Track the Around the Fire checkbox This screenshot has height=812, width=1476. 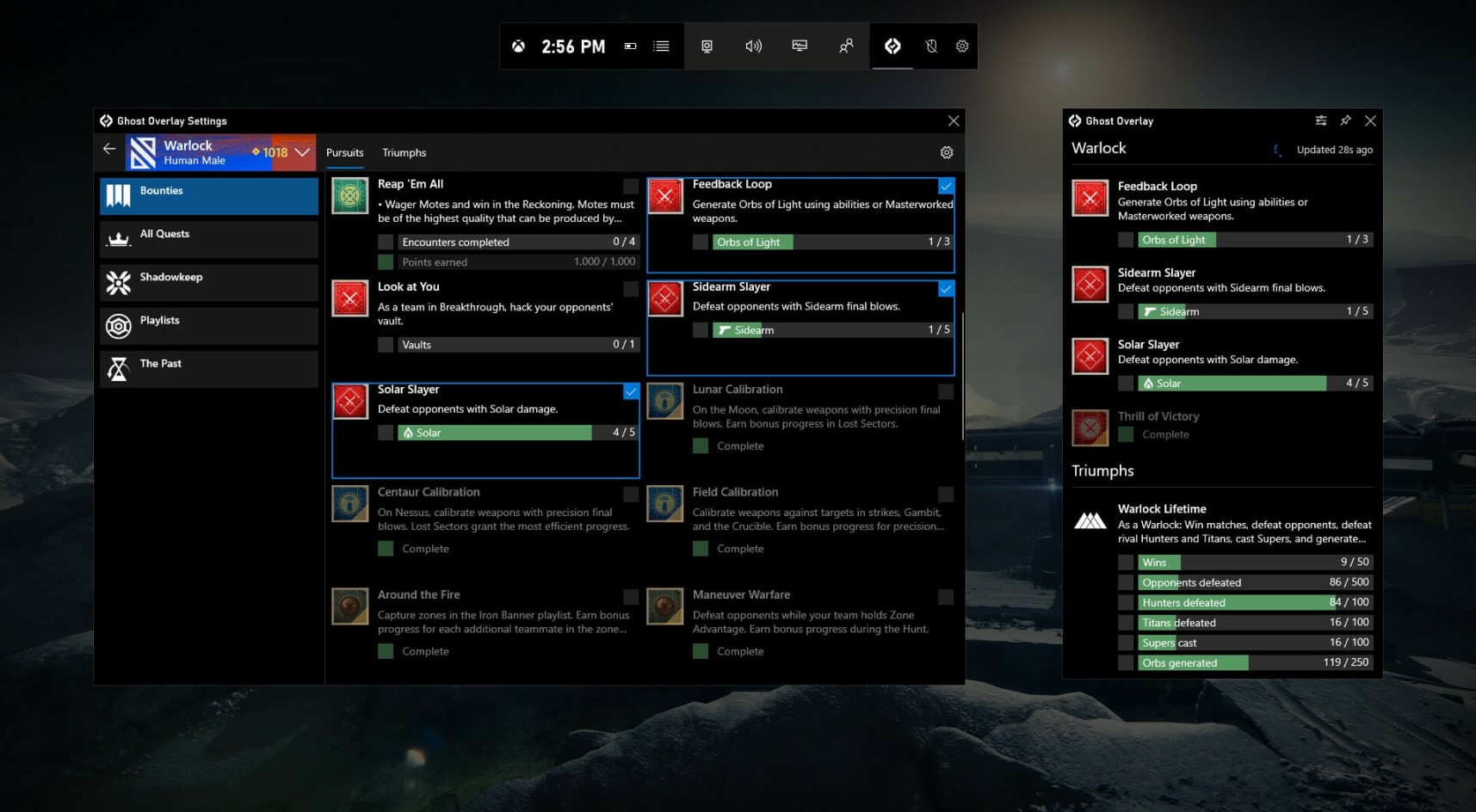click(x=631, y=596)
